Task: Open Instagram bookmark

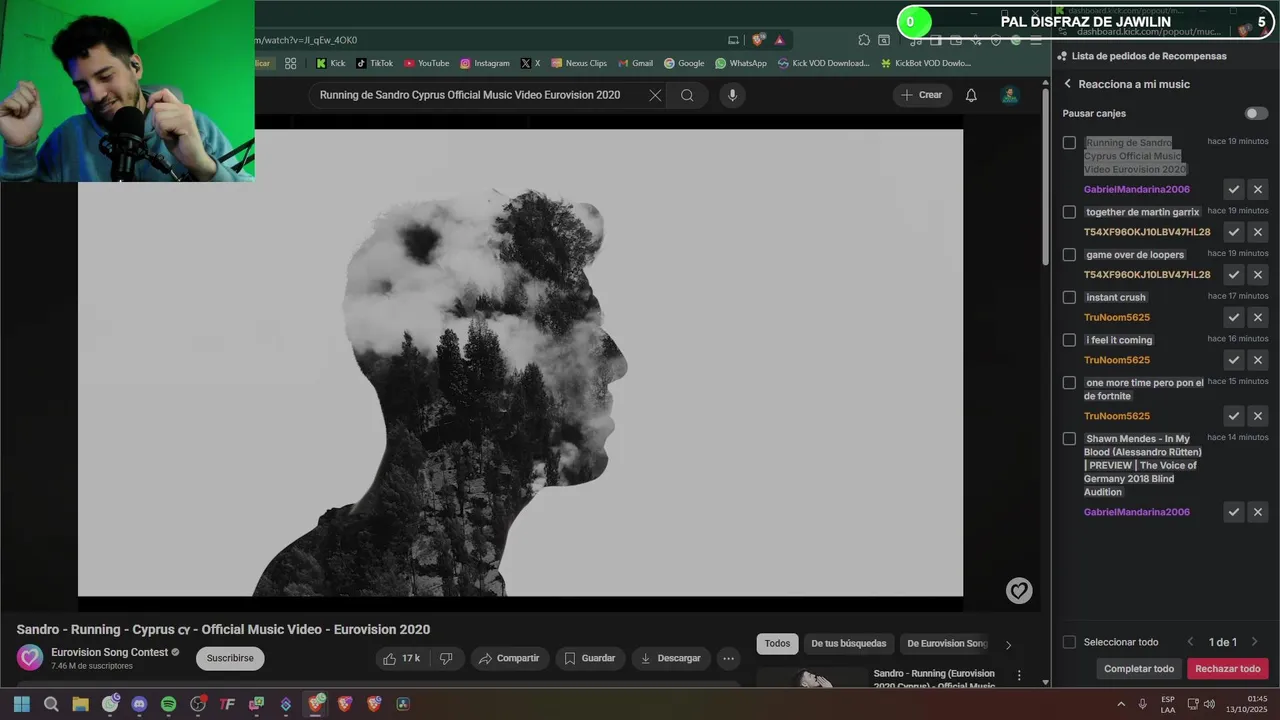Action: (x=484, y=63)
